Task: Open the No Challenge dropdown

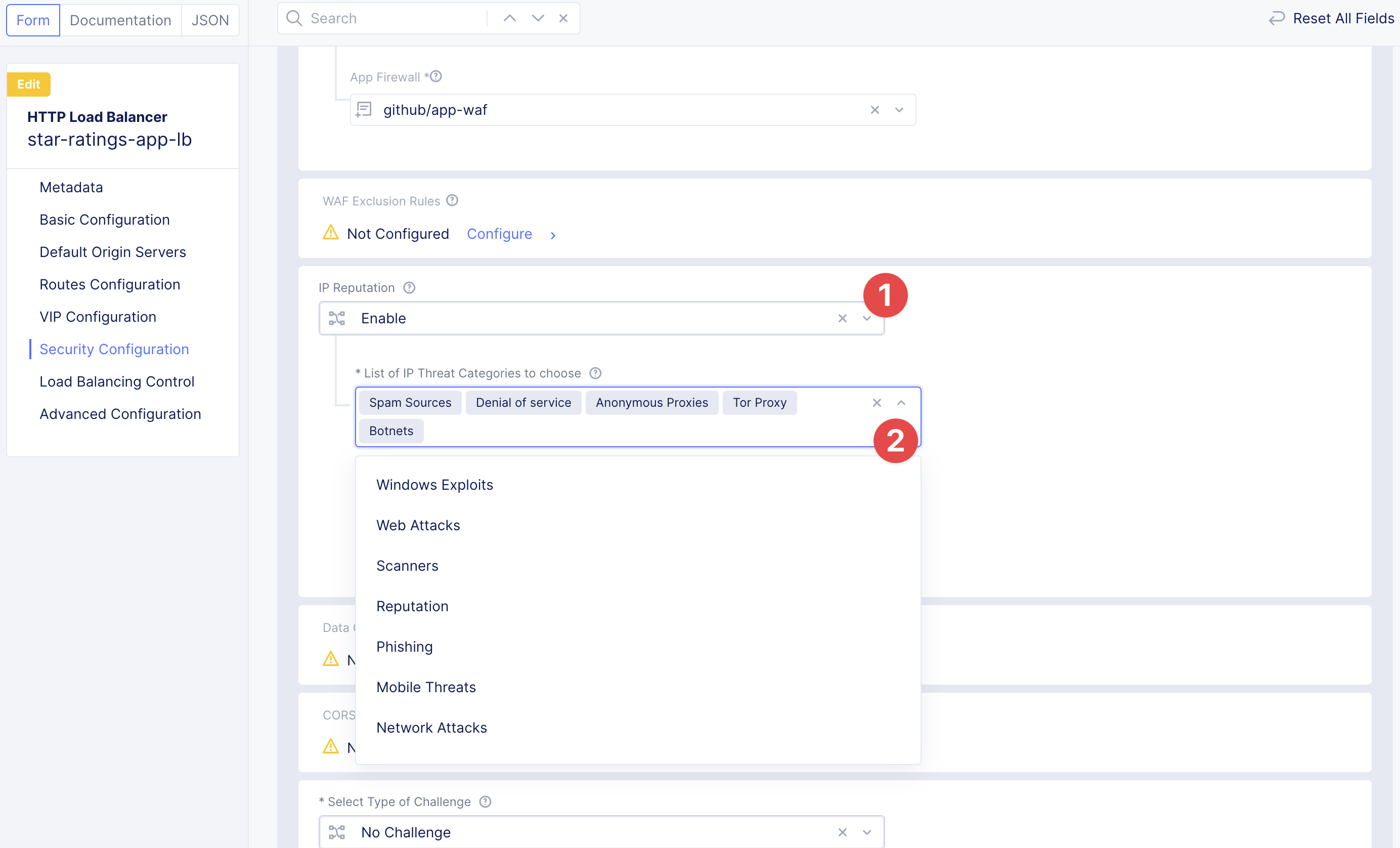Action: [x=866, y=832]
